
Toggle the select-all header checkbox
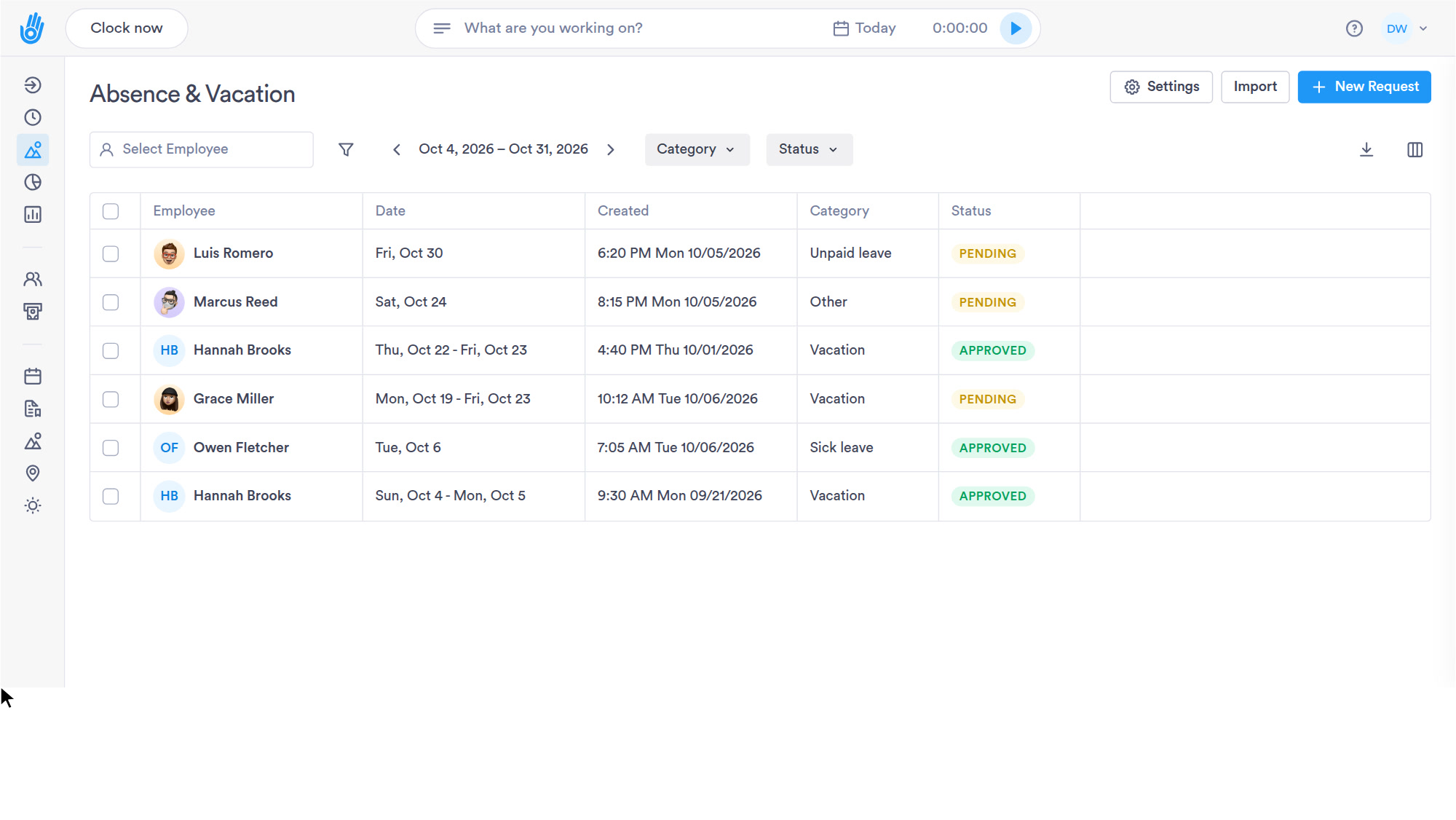click(111, 211)
